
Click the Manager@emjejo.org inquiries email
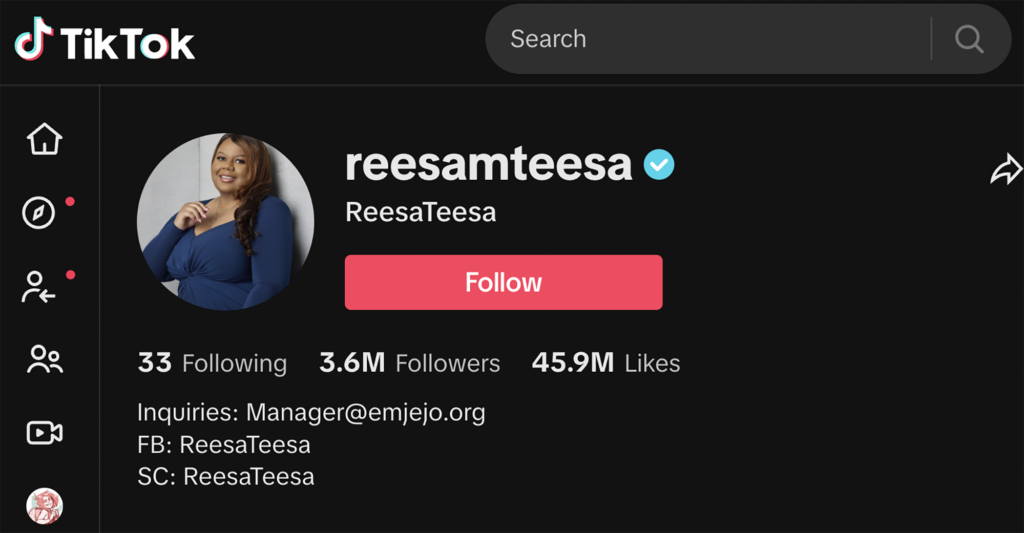point(365,413)
